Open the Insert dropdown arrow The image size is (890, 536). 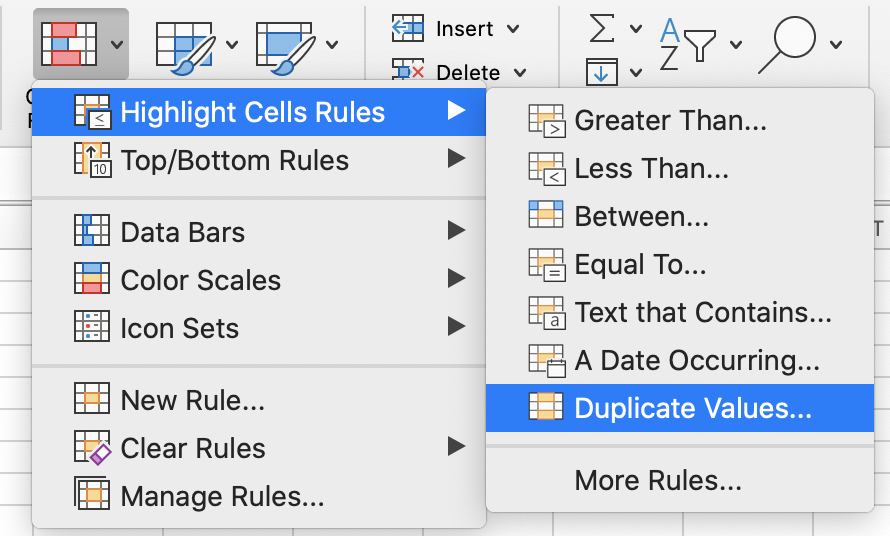click(x=513, y=28)
